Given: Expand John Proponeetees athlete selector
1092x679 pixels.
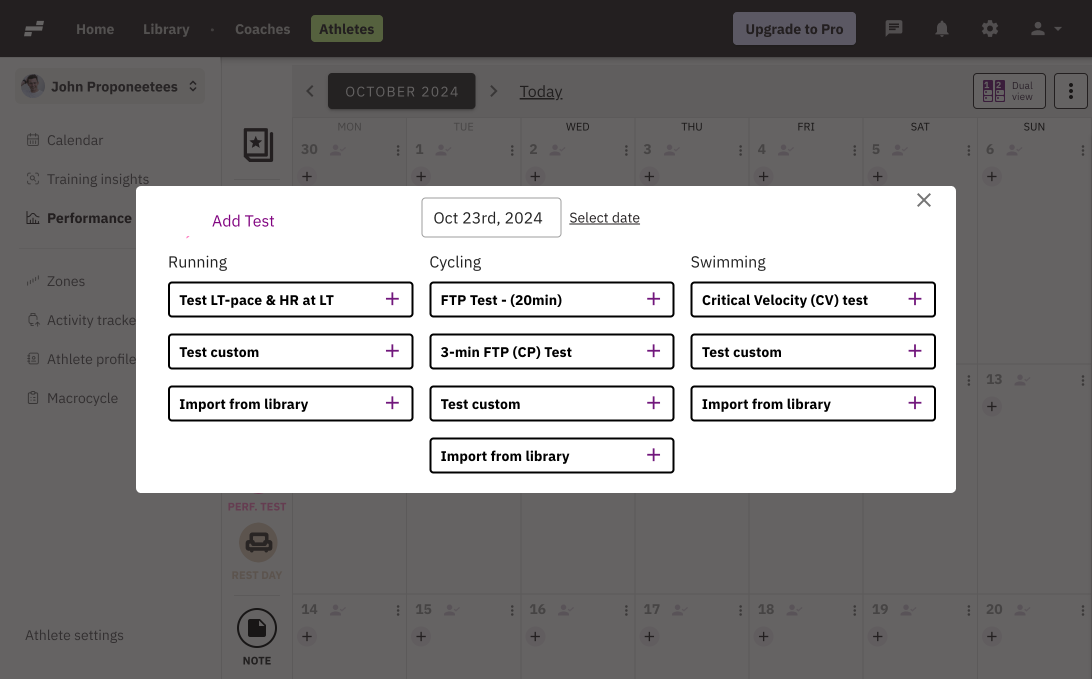Looking at the screenshot, I should [x=111, y=87].
